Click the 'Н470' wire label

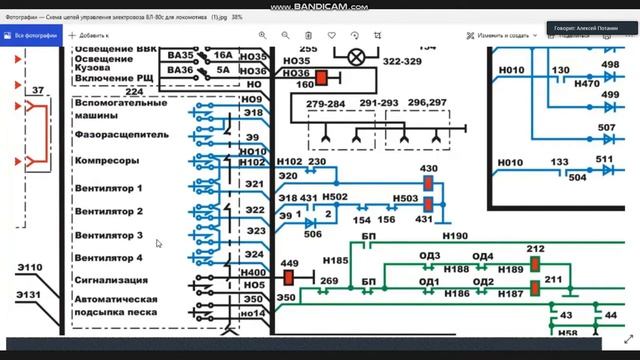coord(587,84)
